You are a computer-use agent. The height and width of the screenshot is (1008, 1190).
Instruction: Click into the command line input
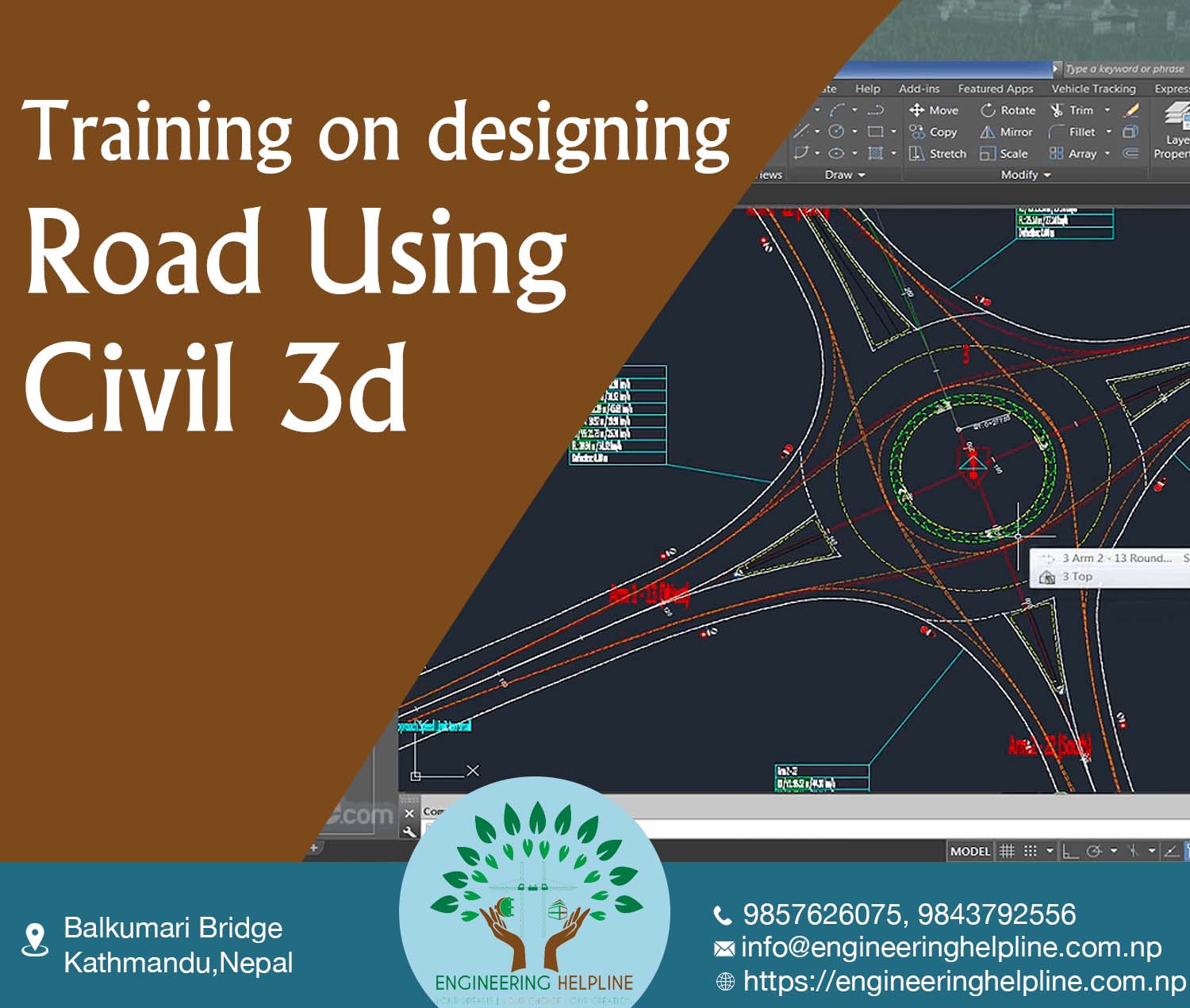point(801,829)
